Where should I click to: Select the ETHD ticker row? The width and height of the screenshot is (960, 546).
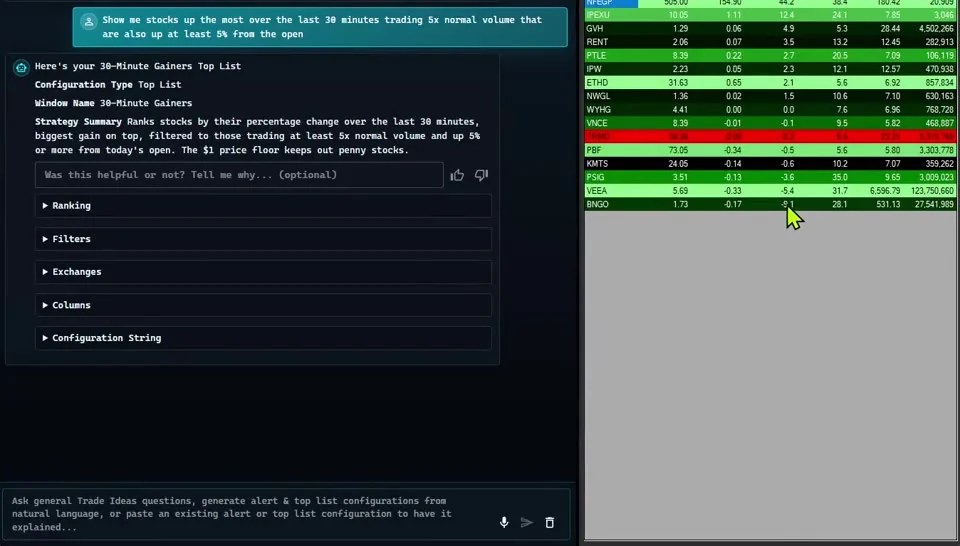click(x=770, y=83)
